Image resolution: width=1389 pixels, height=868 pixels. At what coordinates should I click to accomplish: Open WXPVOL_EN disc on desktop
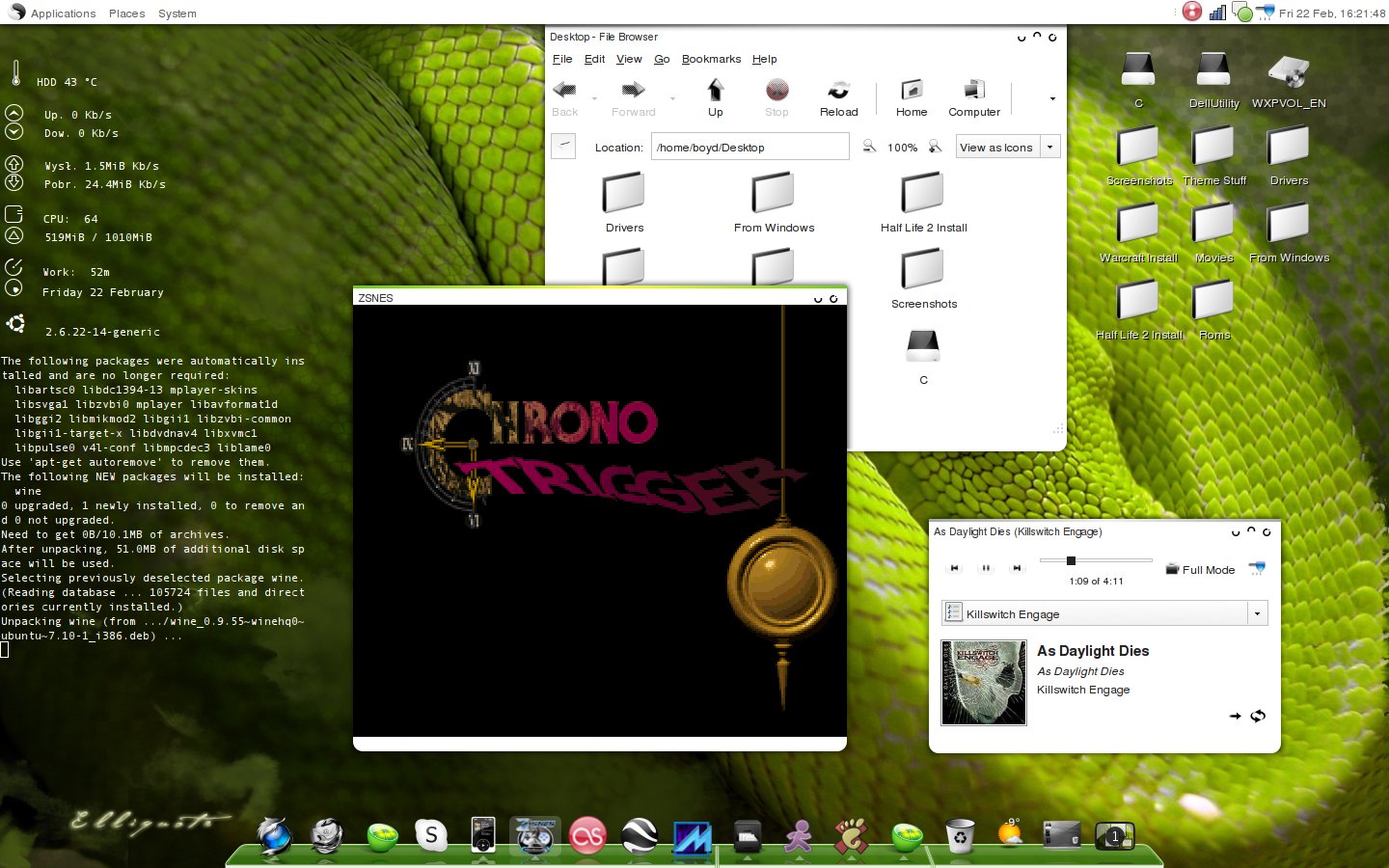pos(1289,80)
